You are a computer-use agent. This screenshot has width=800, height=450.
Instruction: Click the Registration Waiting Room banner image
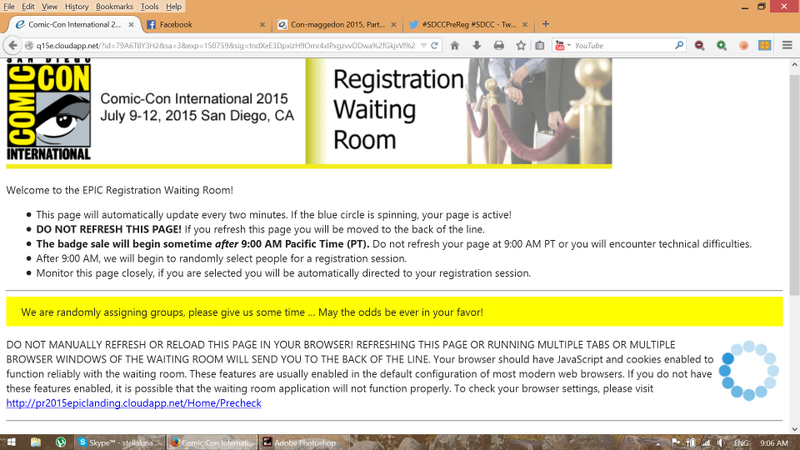tap(459, 111)
